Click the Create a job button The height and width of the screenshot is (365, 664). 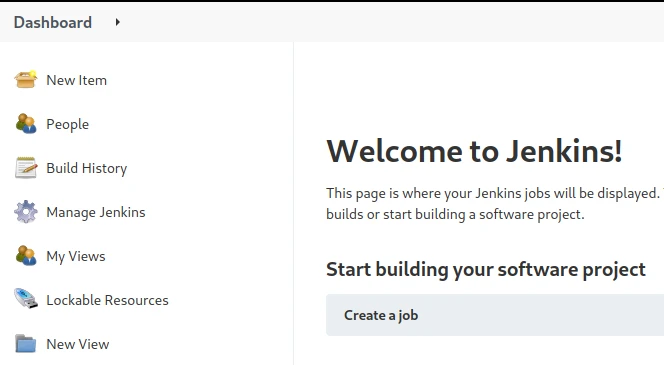click(x=495, y=315)
